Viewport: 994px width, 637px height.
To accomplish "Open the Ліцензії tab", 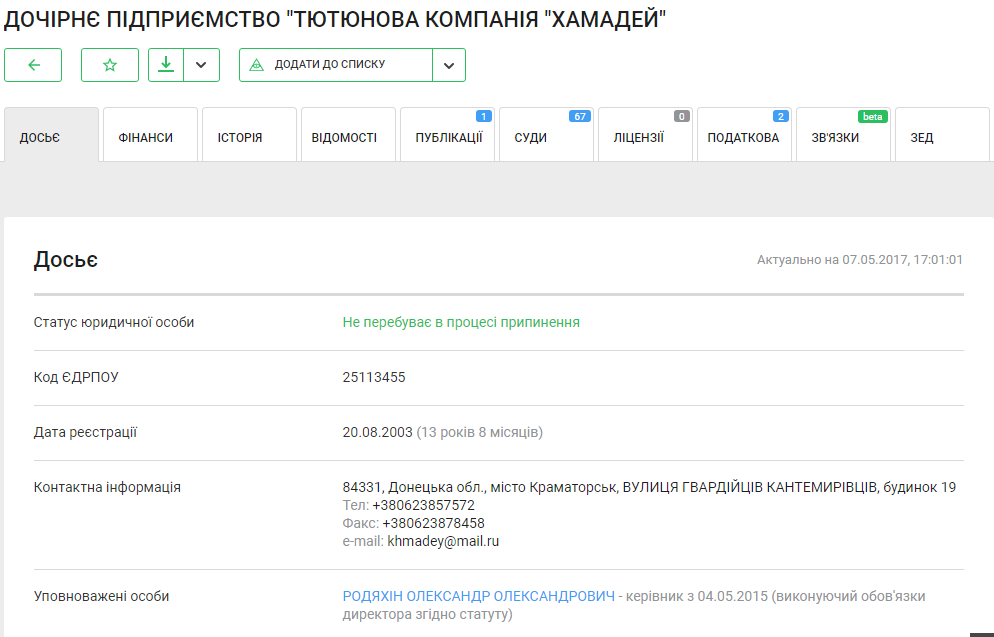I will (645, 137).
